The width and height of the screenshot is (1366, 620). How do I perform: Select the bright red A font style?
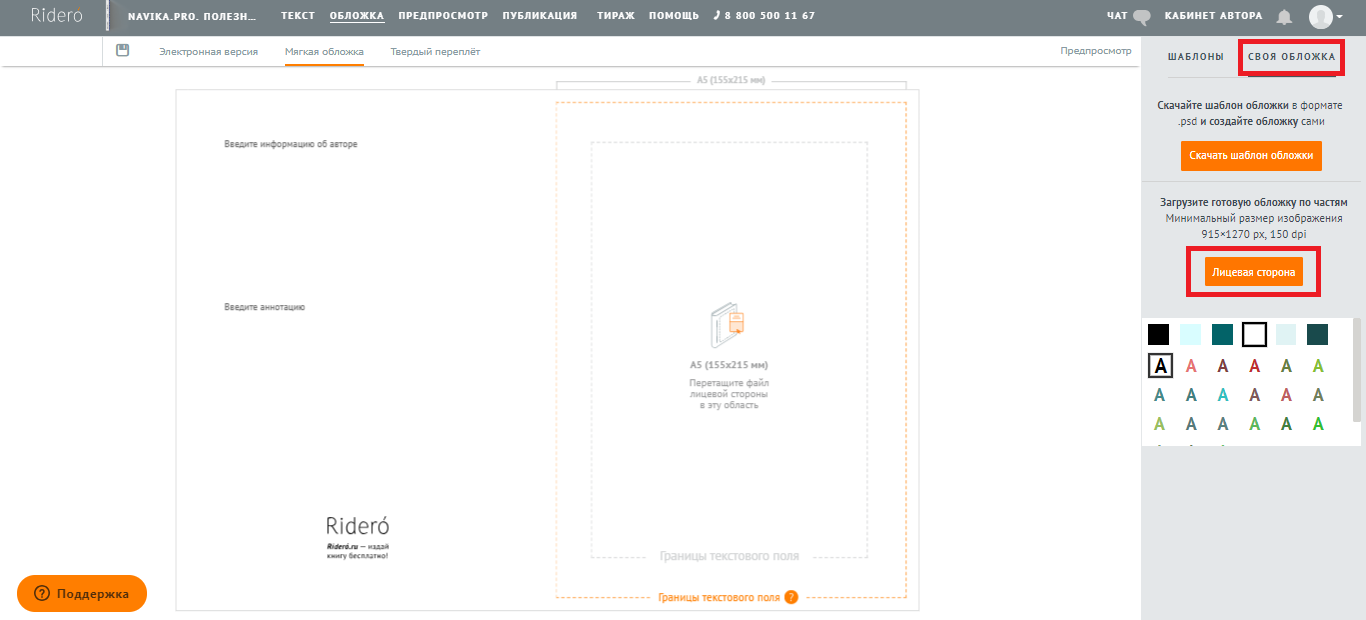(x=1254, y=366)
